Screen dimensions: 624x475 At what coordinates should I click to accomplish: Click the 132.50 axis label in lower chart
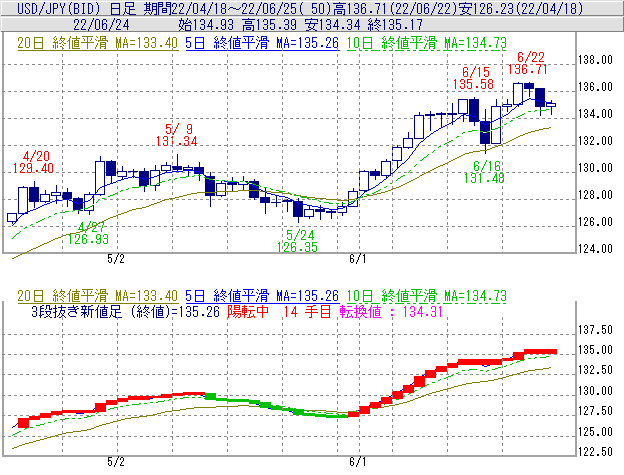(x=595, y=370)
